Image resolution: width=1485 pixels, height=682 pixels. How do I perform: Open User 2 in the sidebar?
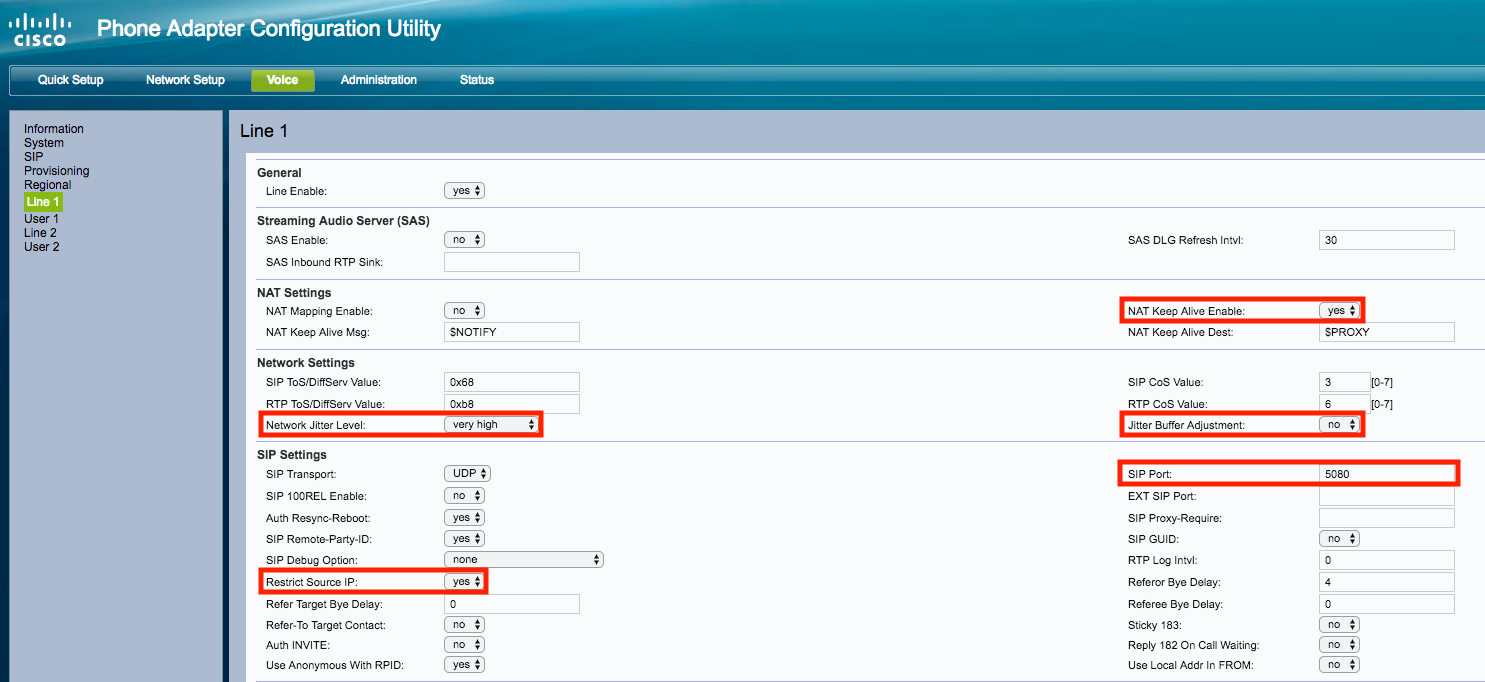[42, 247]
